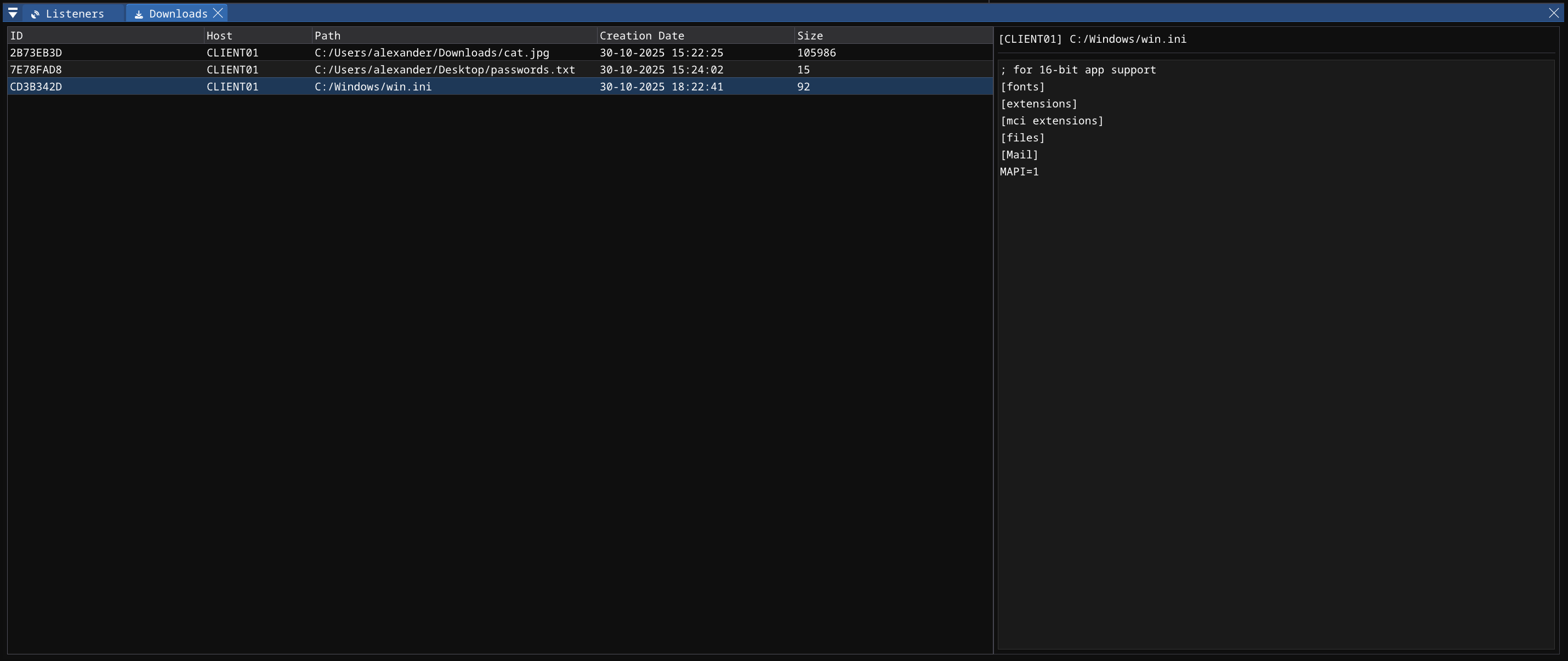The height and width of the screenshot is (661, 1568).
Task: Click the preview title showing win.ini path
Action: (x=1092, y=39)
